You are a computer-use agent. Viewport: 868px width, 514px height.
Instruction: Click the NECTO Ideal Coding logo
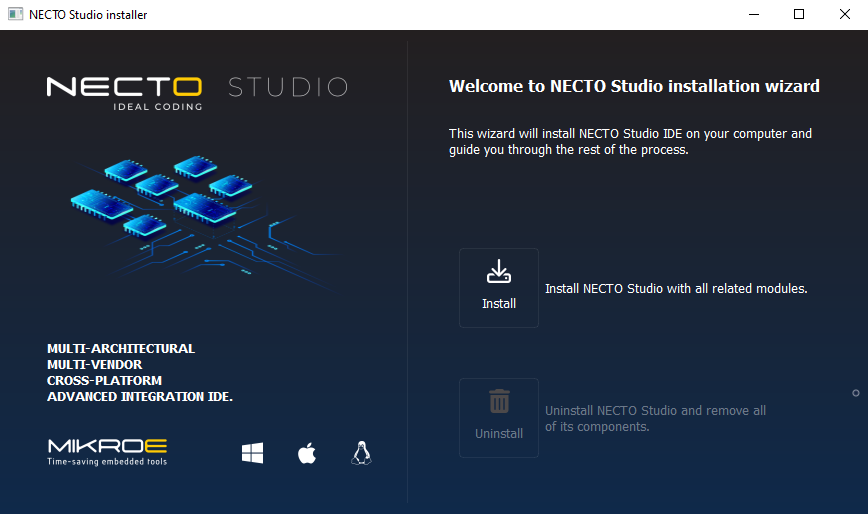pyautogui.click(x=125, y=92)
